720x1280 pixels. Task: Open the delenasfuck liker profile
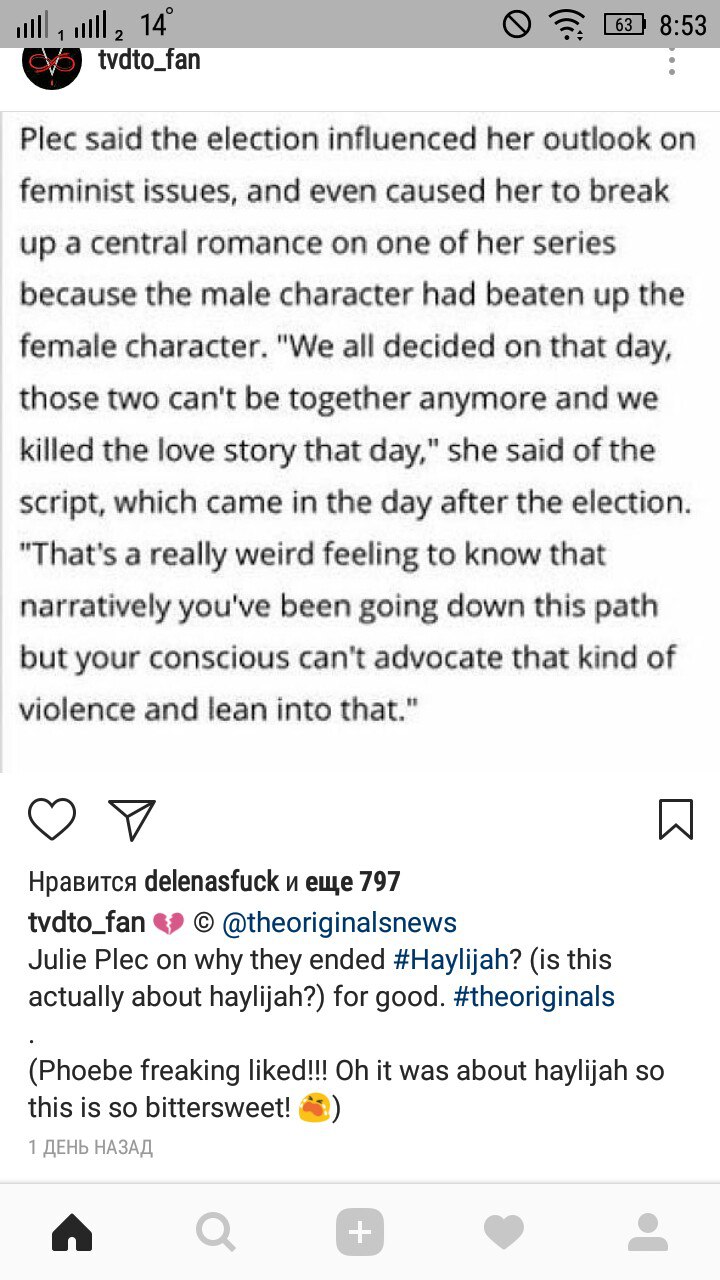pyautogui.click(x=212, y=882)
